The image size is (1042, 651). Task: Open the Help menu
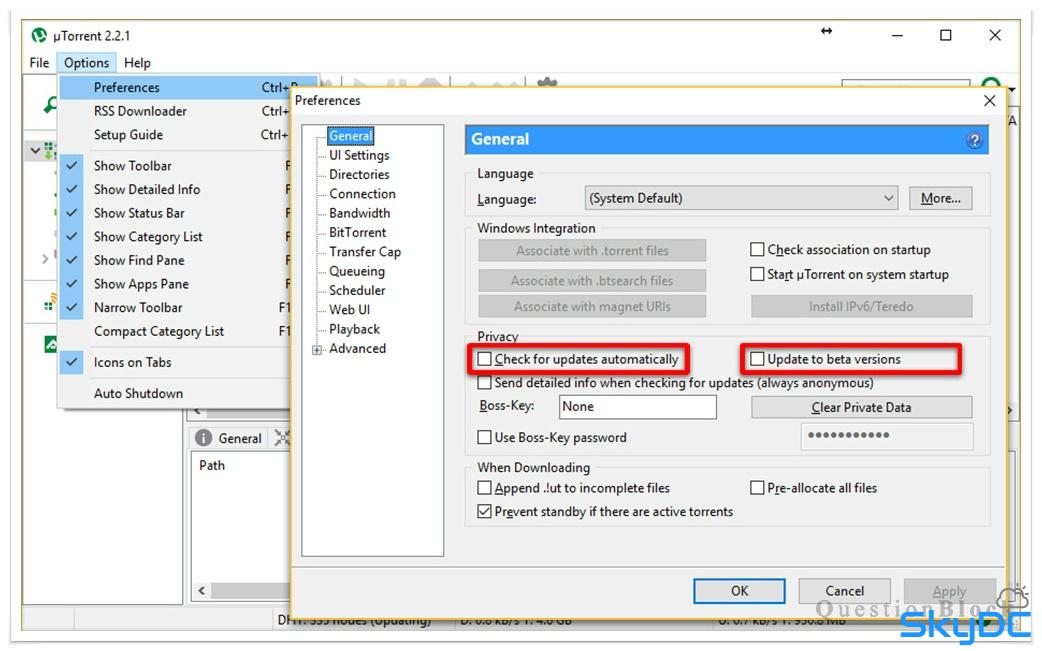(x=138, y=63)
